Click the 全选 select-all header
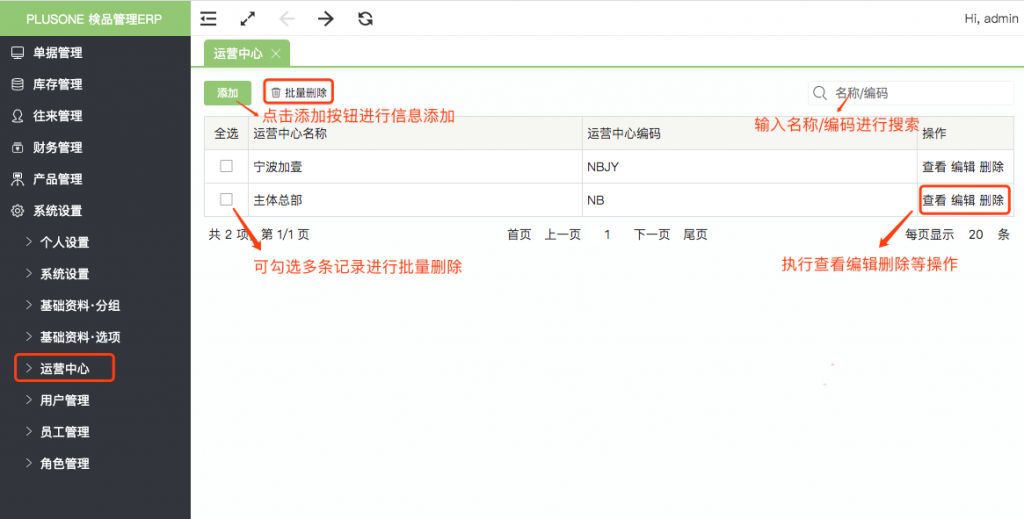 (x=226, y=133)
